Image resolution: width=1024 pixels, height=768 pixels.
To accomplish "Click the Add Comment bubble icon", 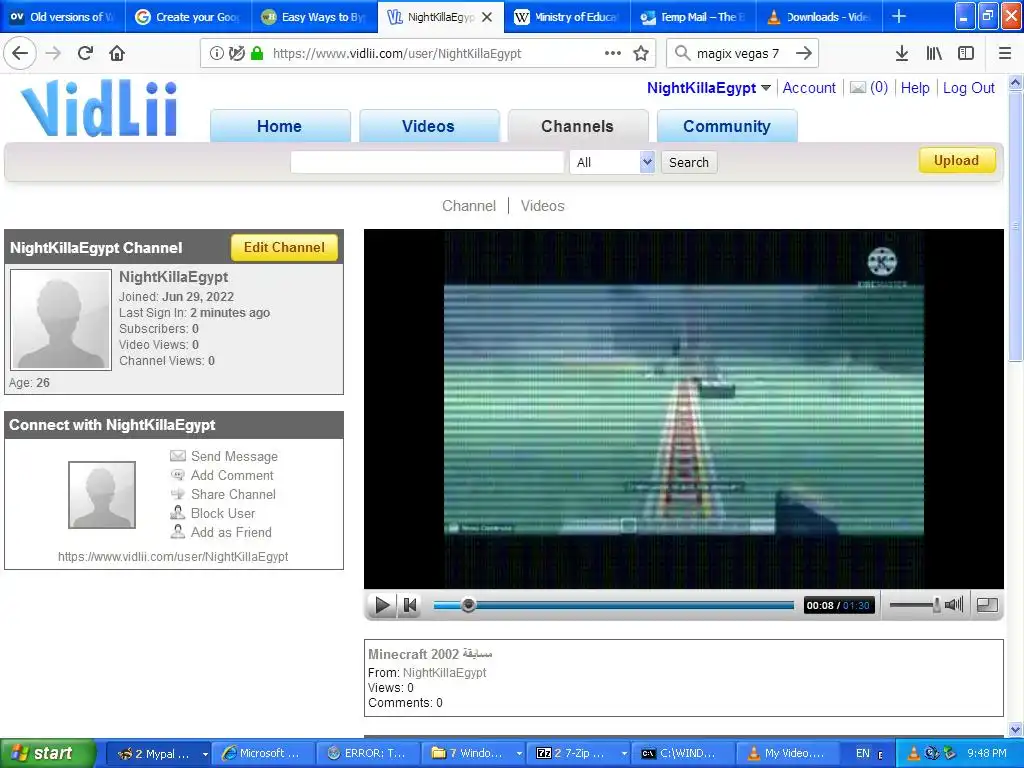I will tap(178, 475).
